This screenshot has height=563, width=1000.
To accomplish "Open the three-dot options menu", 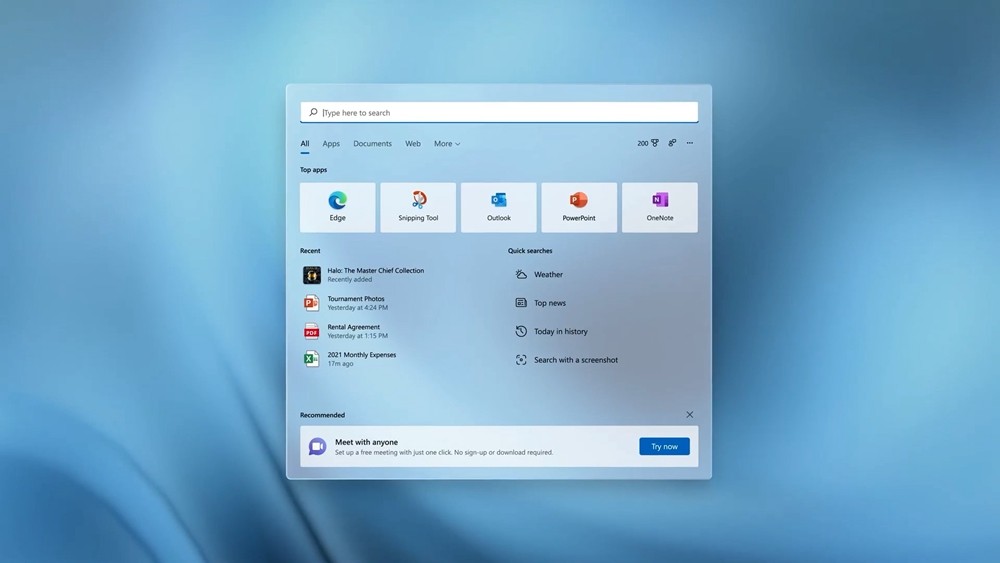I will coord(689,143).
